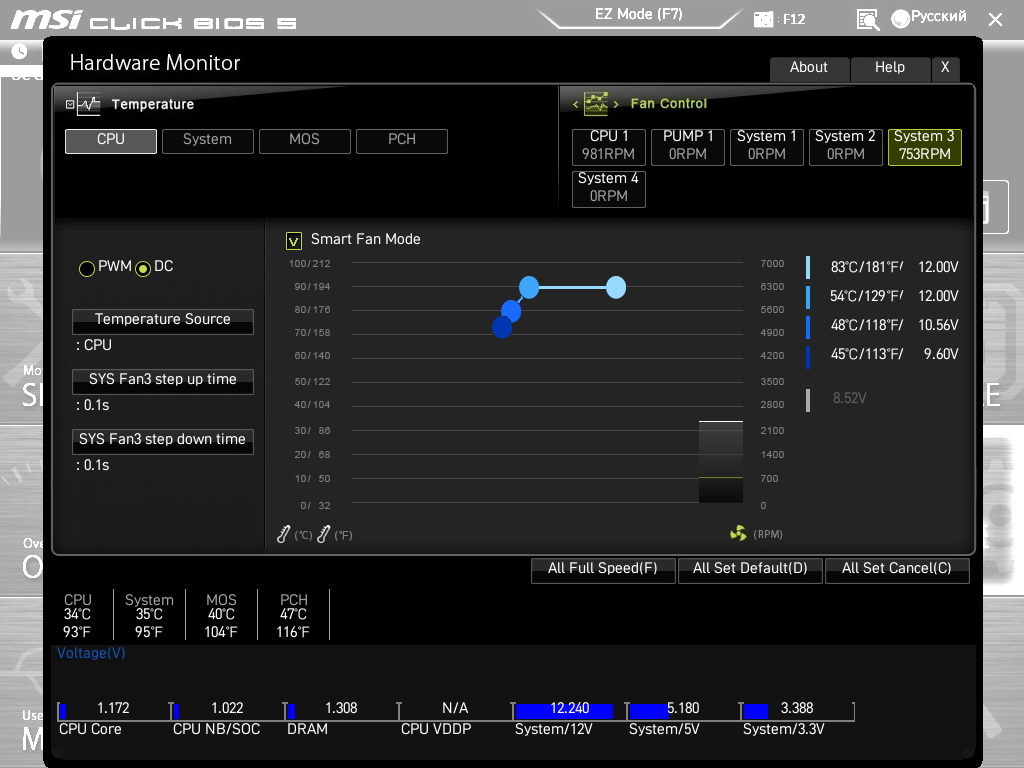Image resolution: width=1024 pixels, height=768 pixels.
Task: Switch to the CPU temperature tab
Action: tap(111, 140)
